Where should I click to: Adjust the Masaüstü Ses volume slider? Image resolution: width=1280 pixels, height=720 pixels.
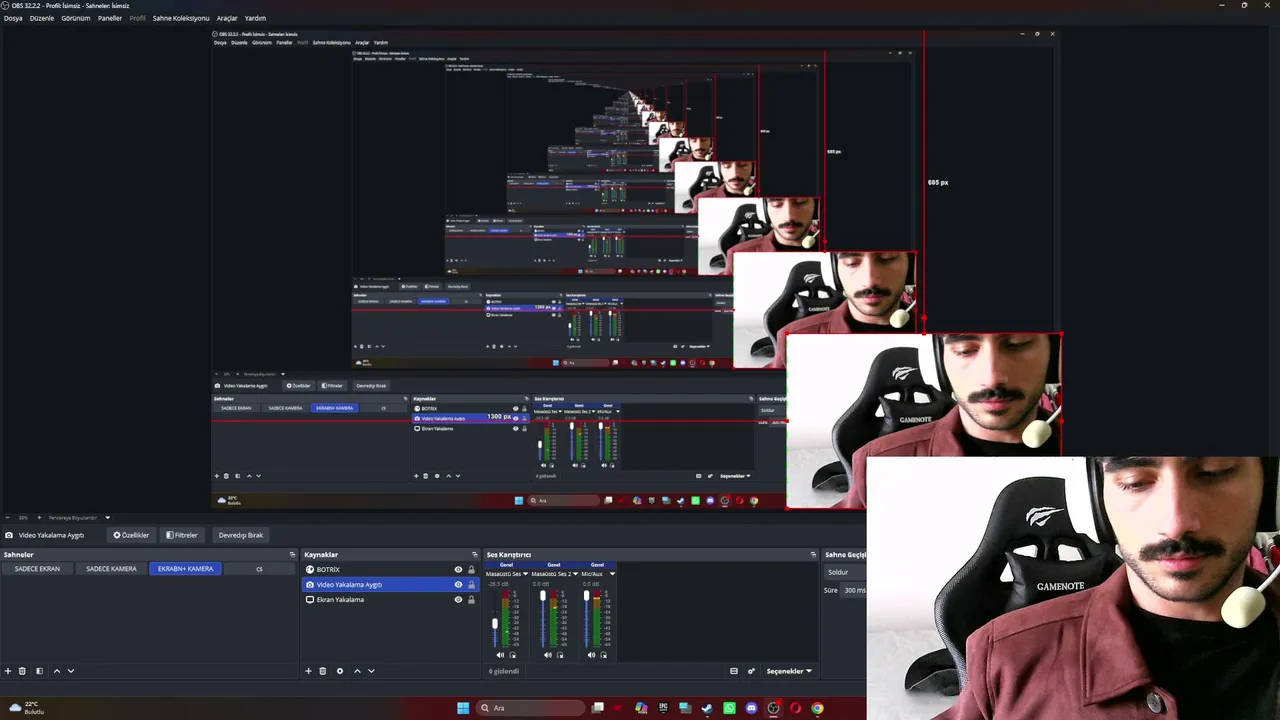(495, 624)
